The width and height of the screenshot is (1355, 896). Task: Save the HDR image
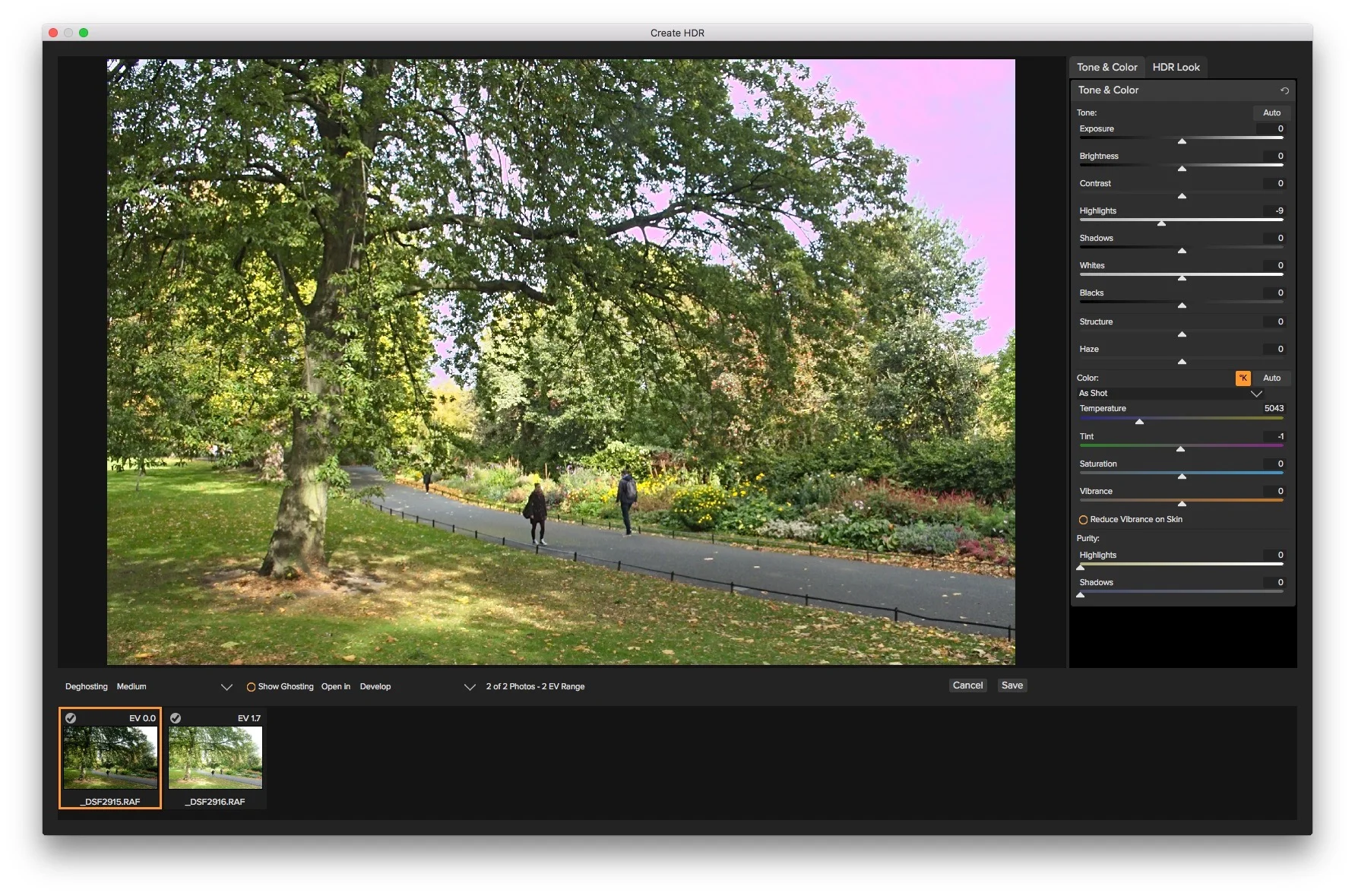pyautogui.click(x=1012, y=685)
